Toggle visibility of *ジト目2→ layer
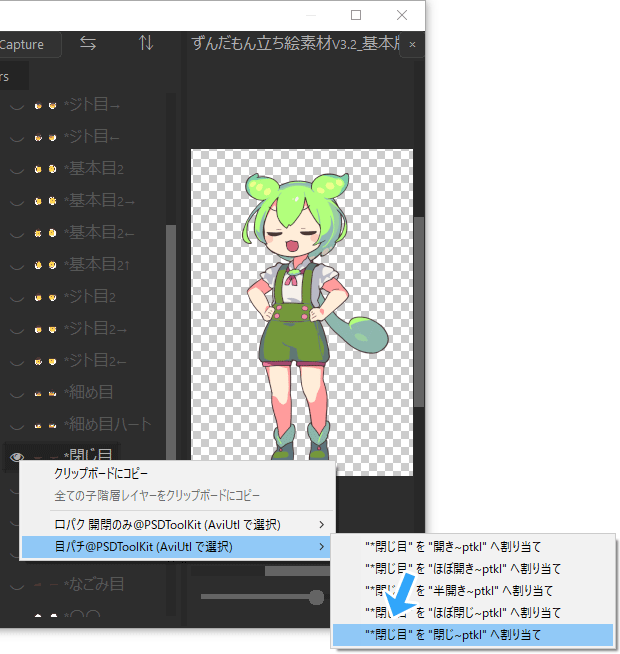The height and width of the screenshot is (654, 620). (x=17, y=330)
